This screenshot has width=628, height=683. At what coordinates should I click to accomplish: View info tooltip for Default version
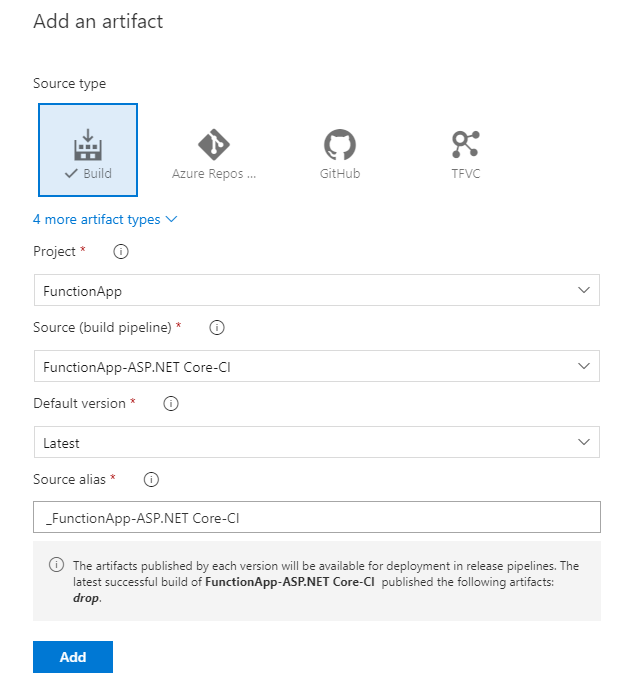pyautogui.click(x=171, y=403)
